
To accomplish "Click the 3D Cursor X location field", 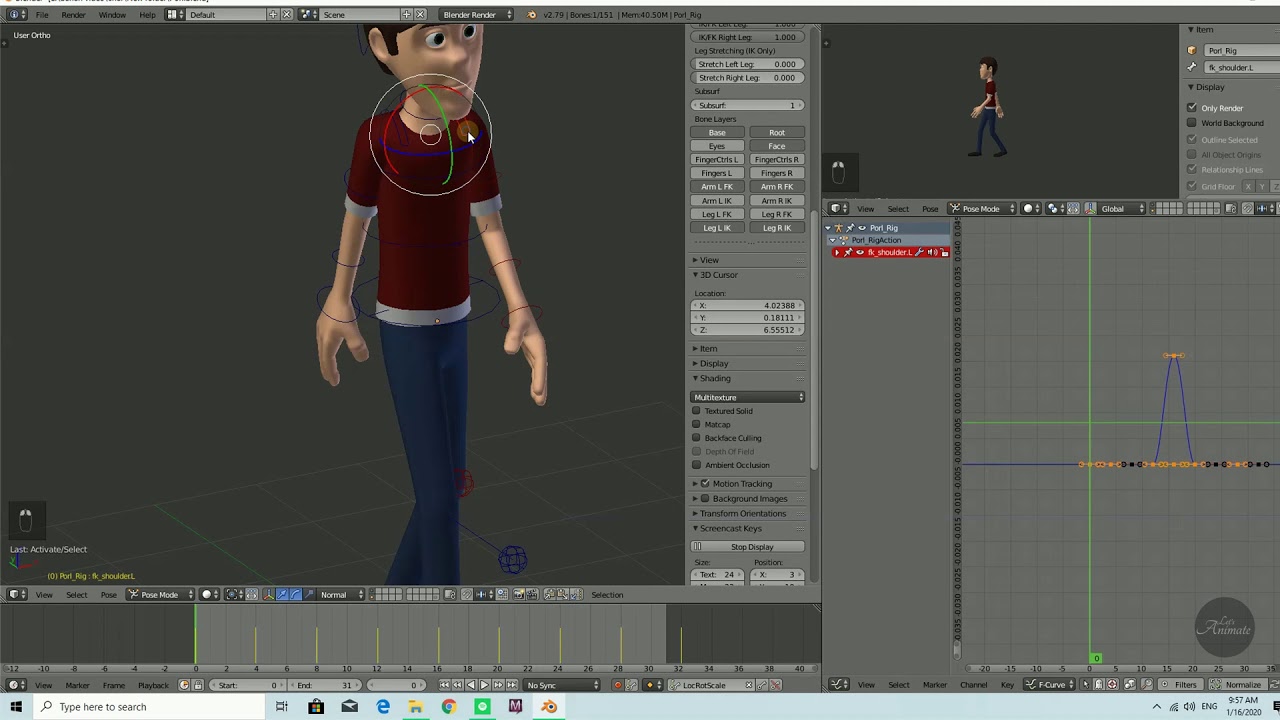I will tap(748, 306).
